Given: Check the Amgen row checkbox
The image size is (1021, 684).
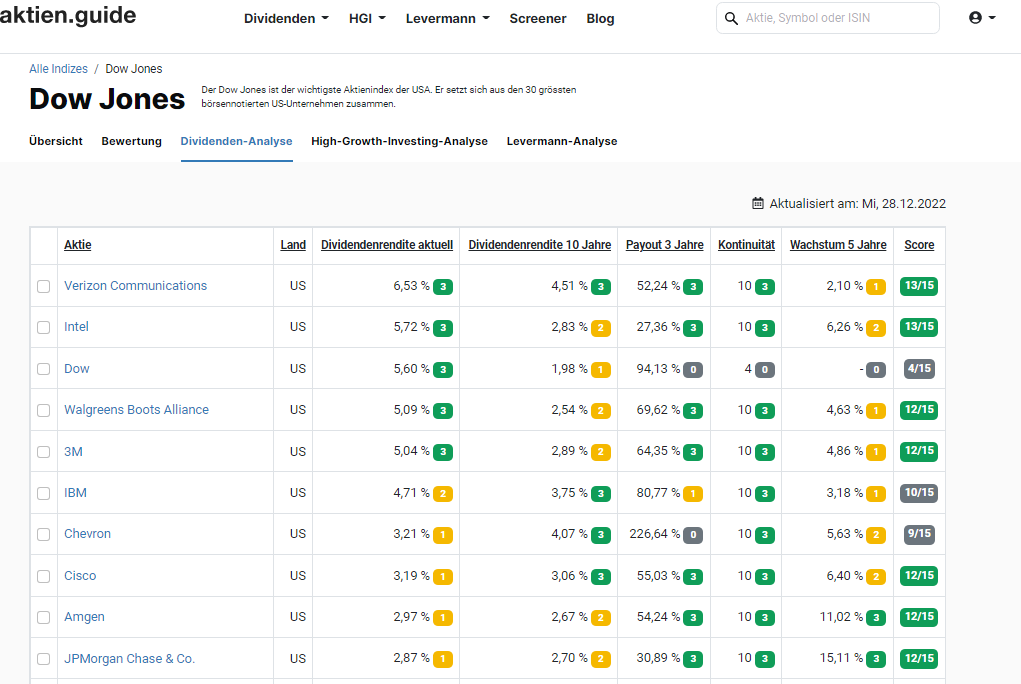Looking at the screenshot, I should pos(44,617).
